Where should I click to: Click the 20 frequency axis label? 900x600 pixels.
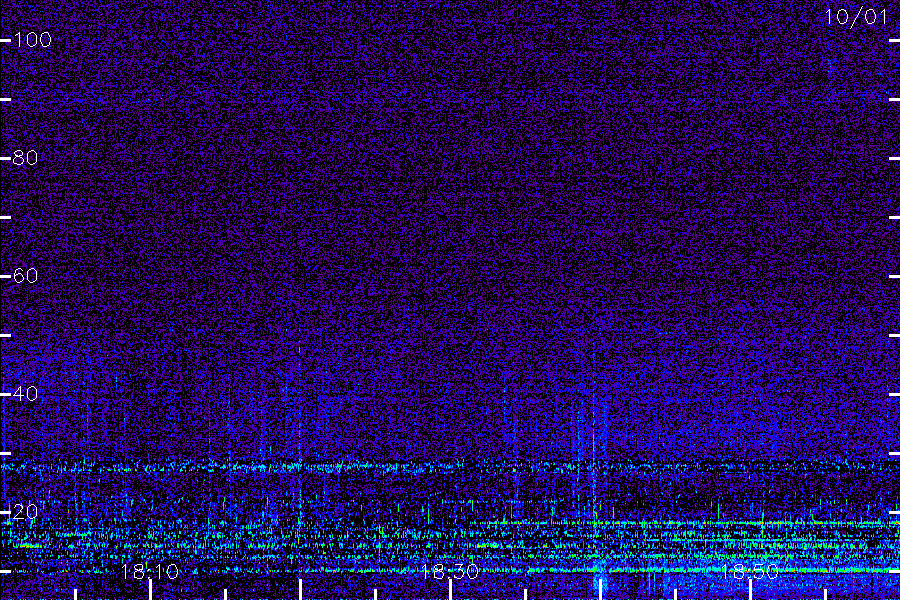click(x=25, y=512)
